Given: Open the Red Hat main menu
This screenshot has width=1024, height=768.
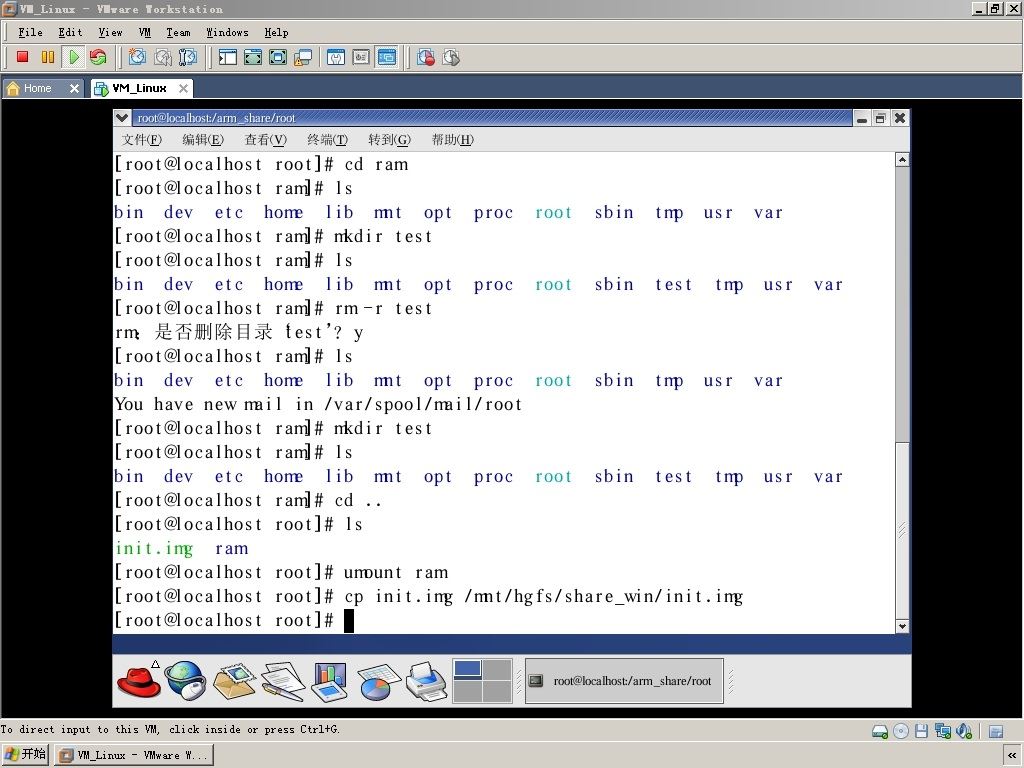Looking at the screenshot, I should point(139,680).
